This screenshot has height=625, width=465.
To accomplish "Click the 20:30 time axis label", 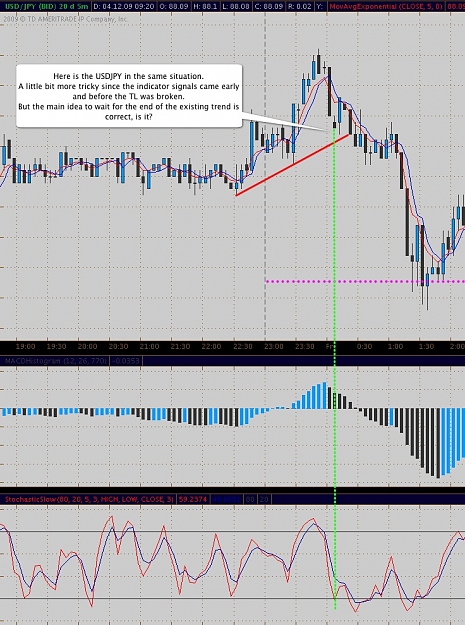I will 118,346.
